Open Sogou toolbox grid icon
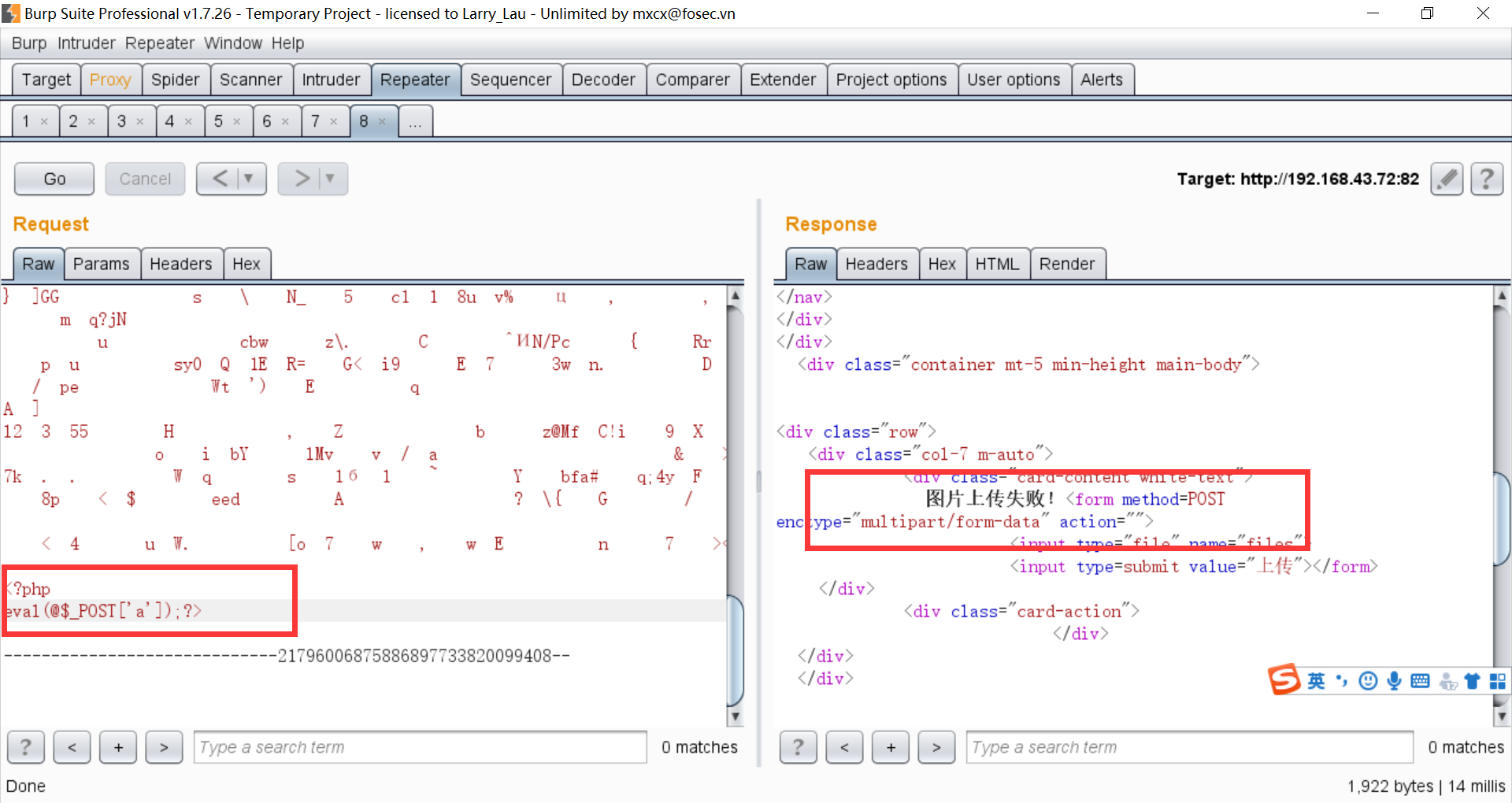 tap(1497, 681)
